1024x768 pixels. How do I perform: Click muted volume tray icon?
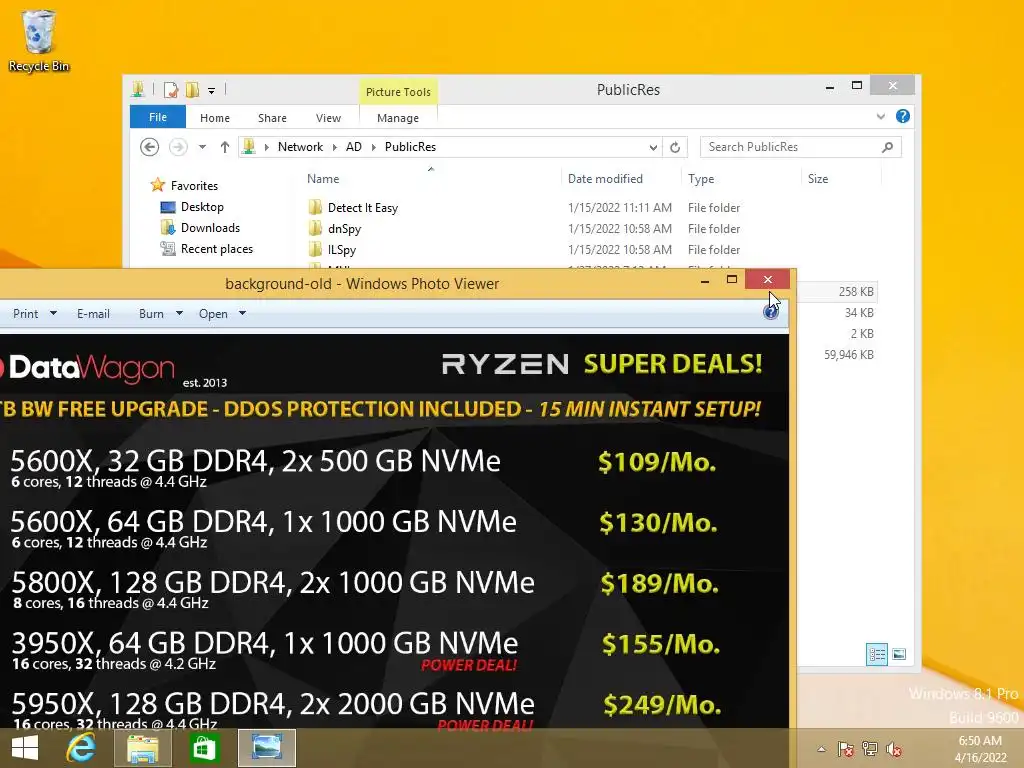tap(893, 749)
